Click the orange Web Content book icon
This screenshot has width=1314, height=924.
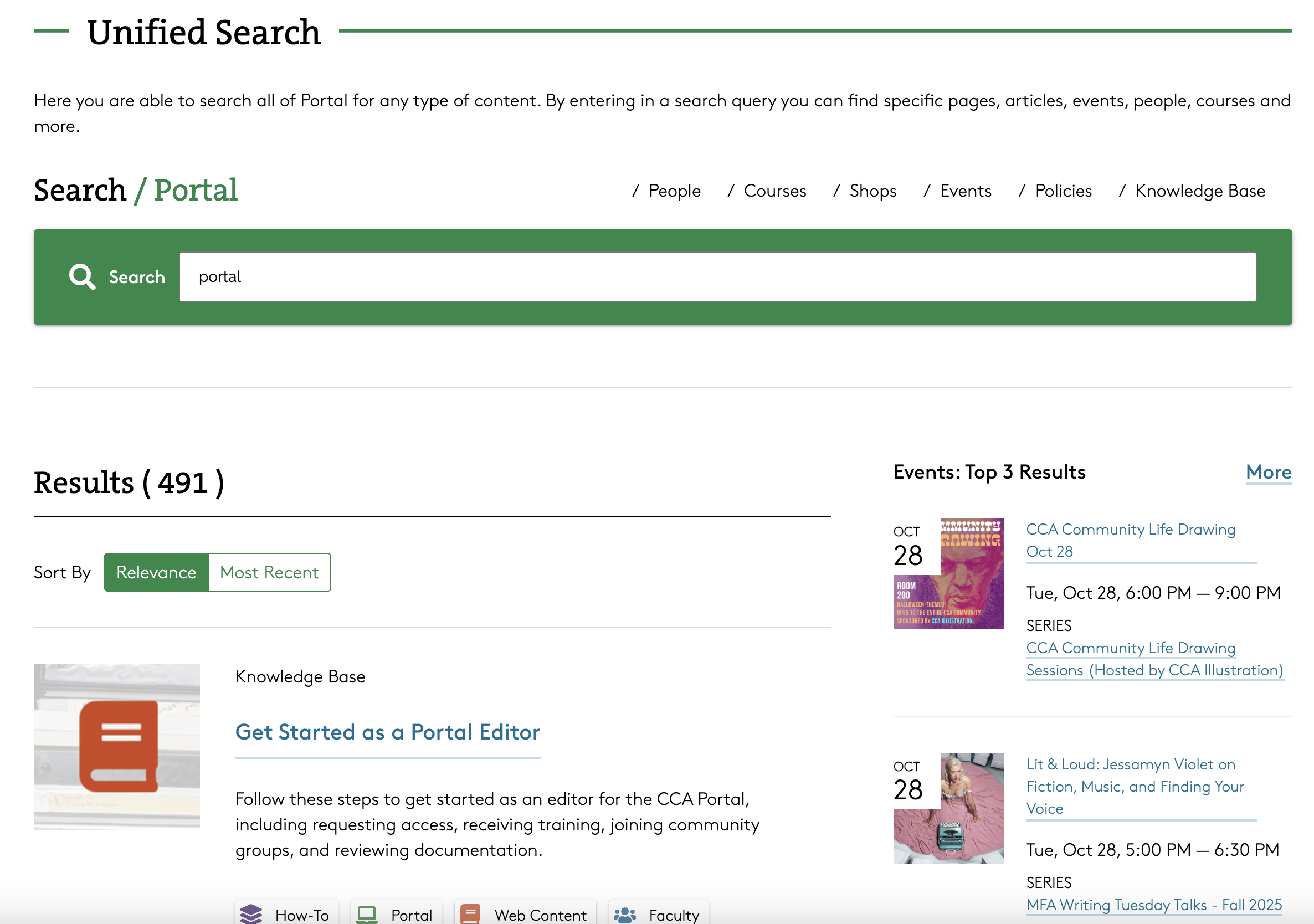[470, 913]
